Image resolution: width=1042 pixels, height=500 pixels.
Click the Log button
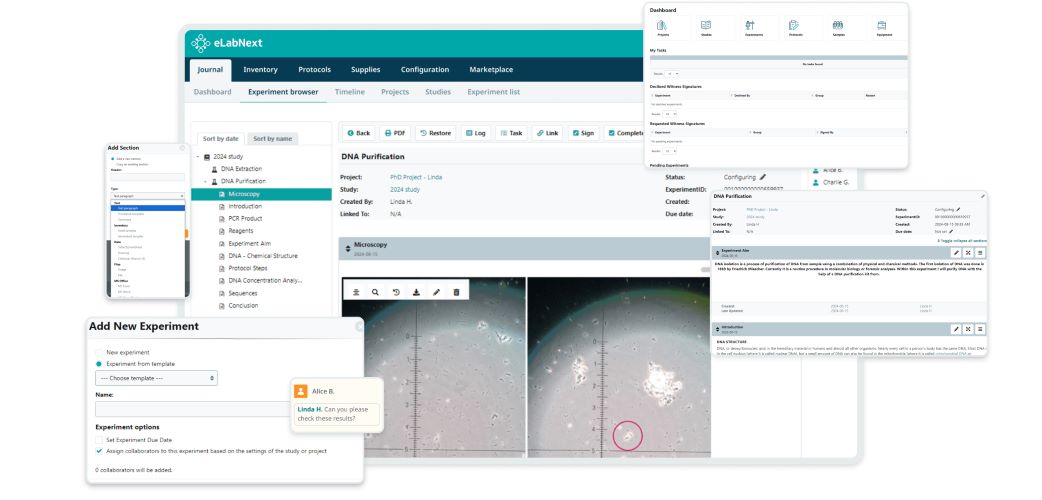475,133
